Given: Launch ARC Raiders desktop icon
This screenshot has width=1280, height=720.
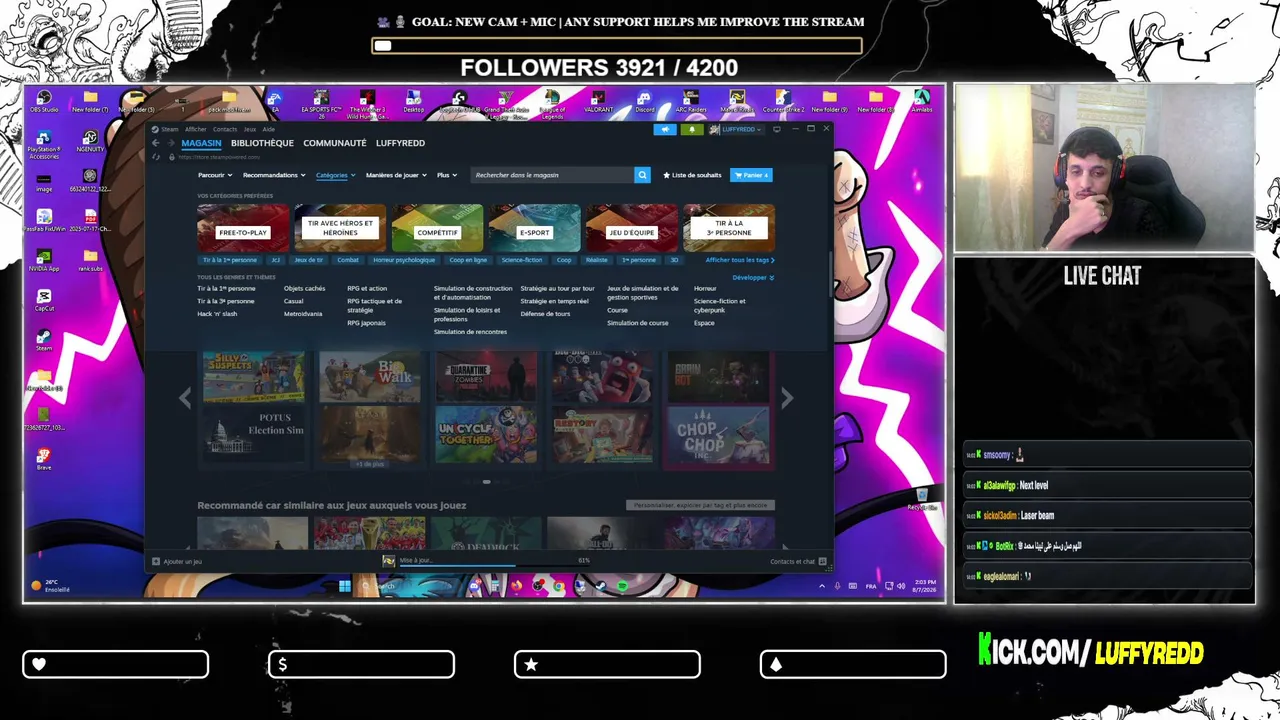Looking at the screenshot, I should click(x=690, y=101).
